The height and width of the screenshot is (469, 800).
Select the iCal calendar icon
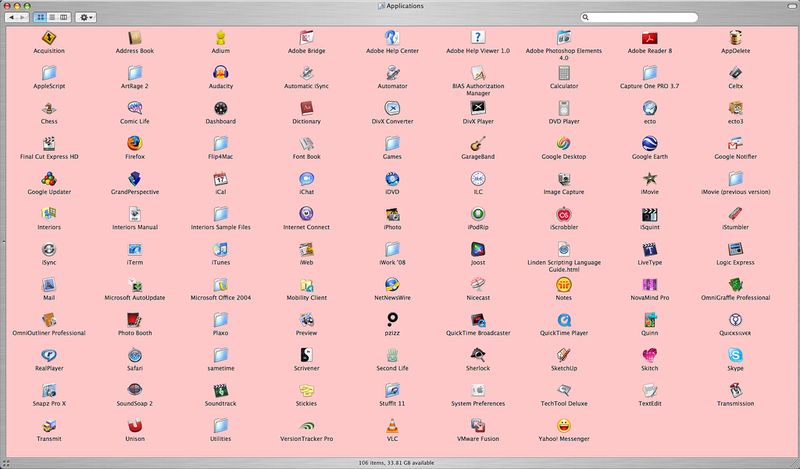click(220, 179)
